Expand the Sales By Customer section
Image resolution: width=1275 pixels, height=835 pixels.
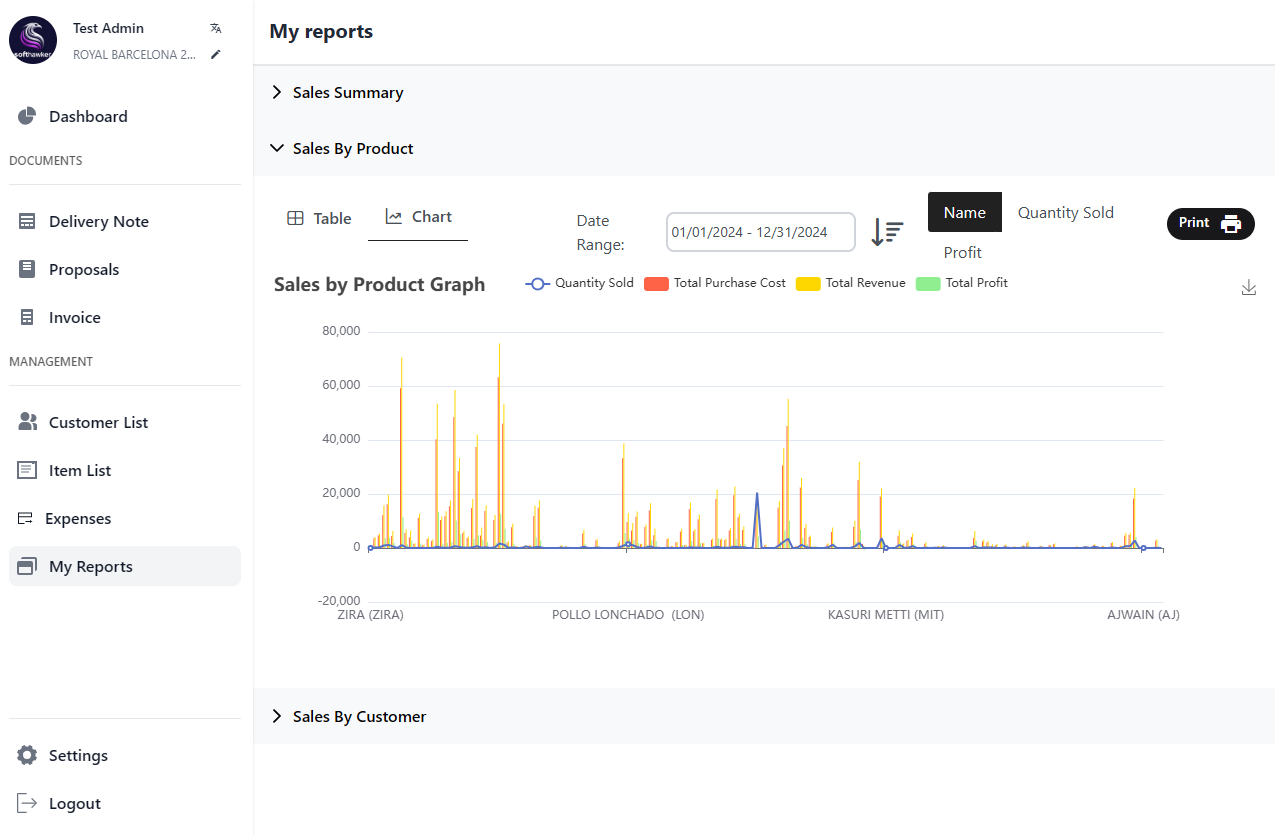tap(359, 717)
